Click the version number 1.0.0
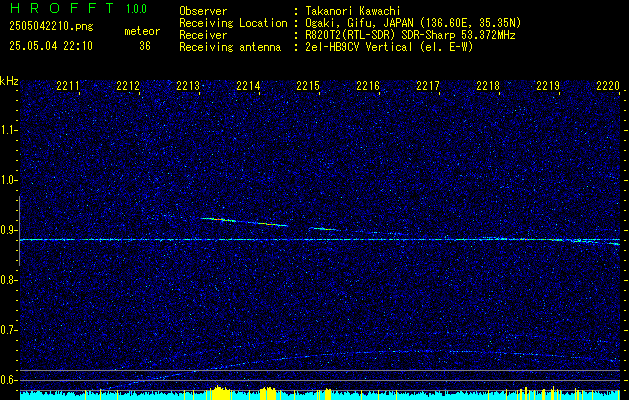 click(136, 8)
